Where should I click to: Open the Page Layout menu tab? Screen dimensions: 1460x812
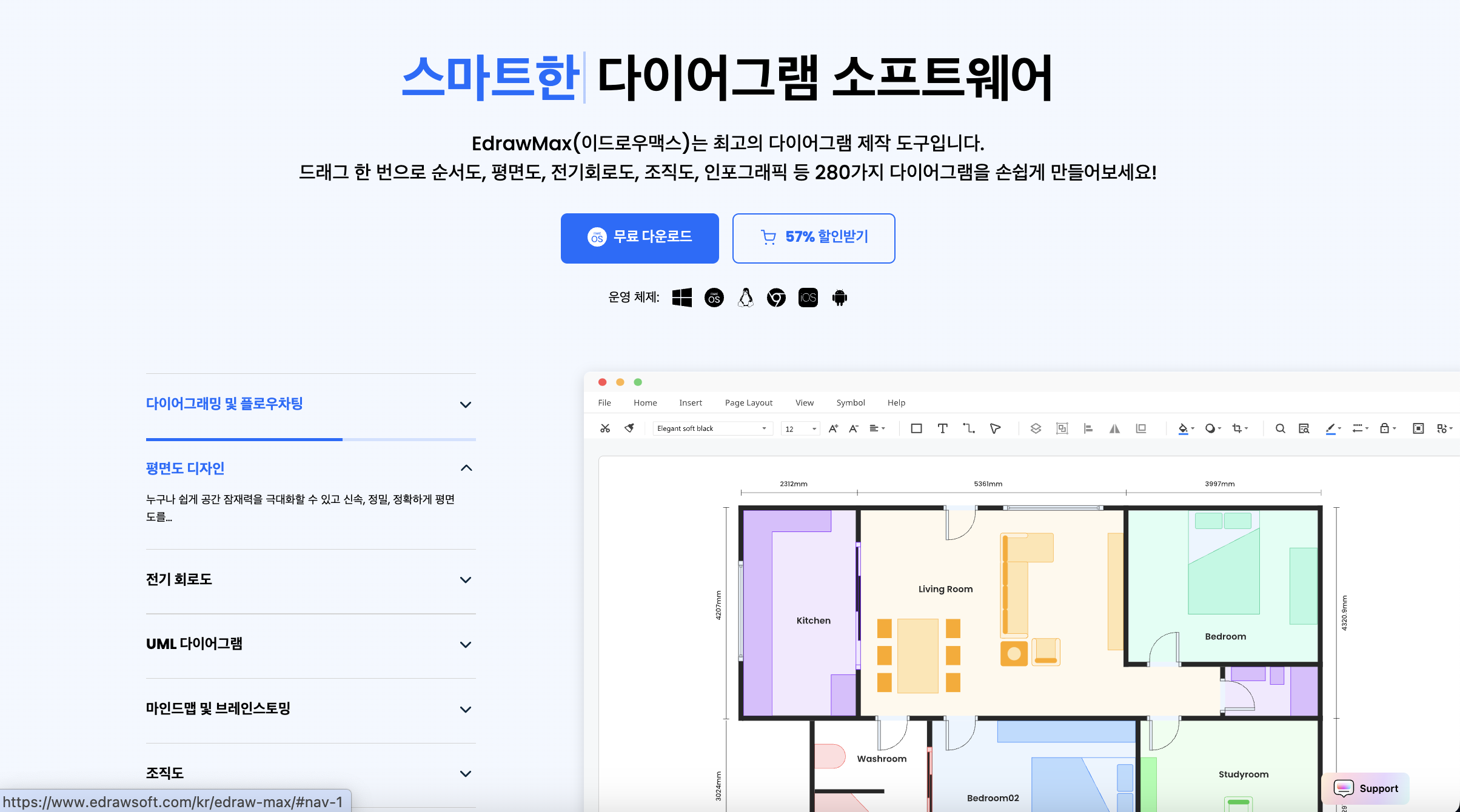point(748,402)
